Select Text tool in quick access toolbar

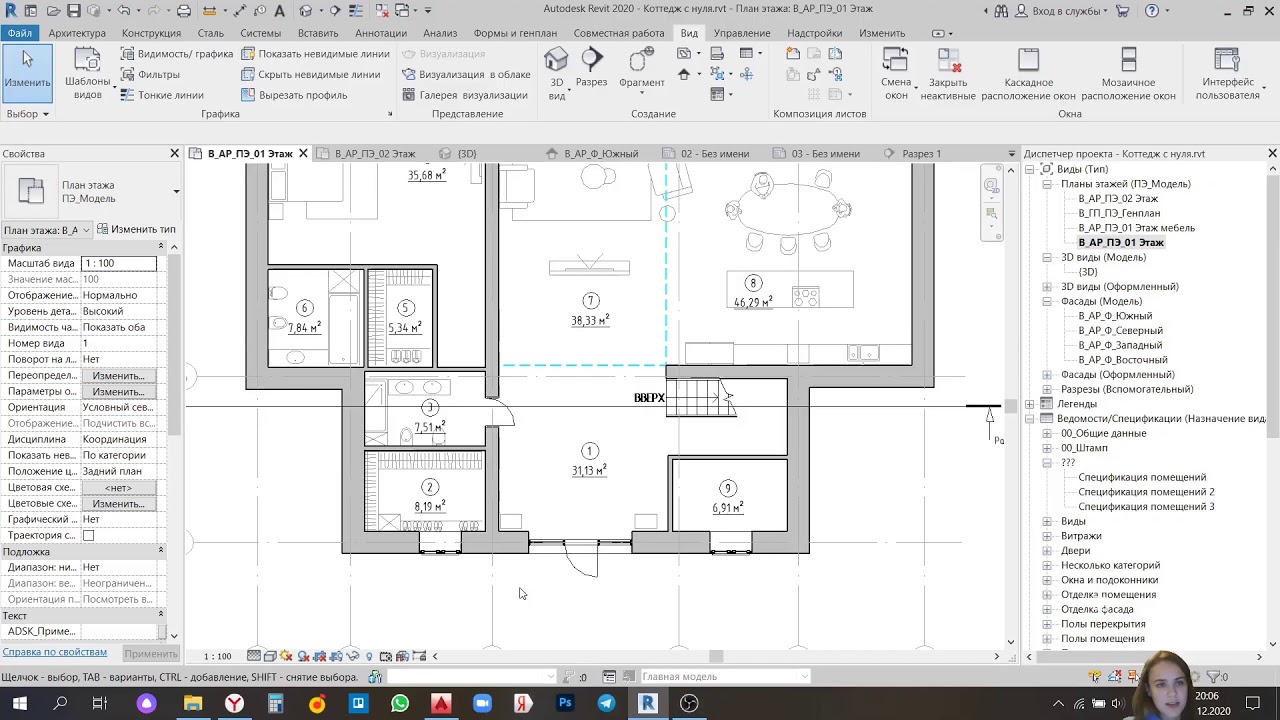(x=279, y=11)
